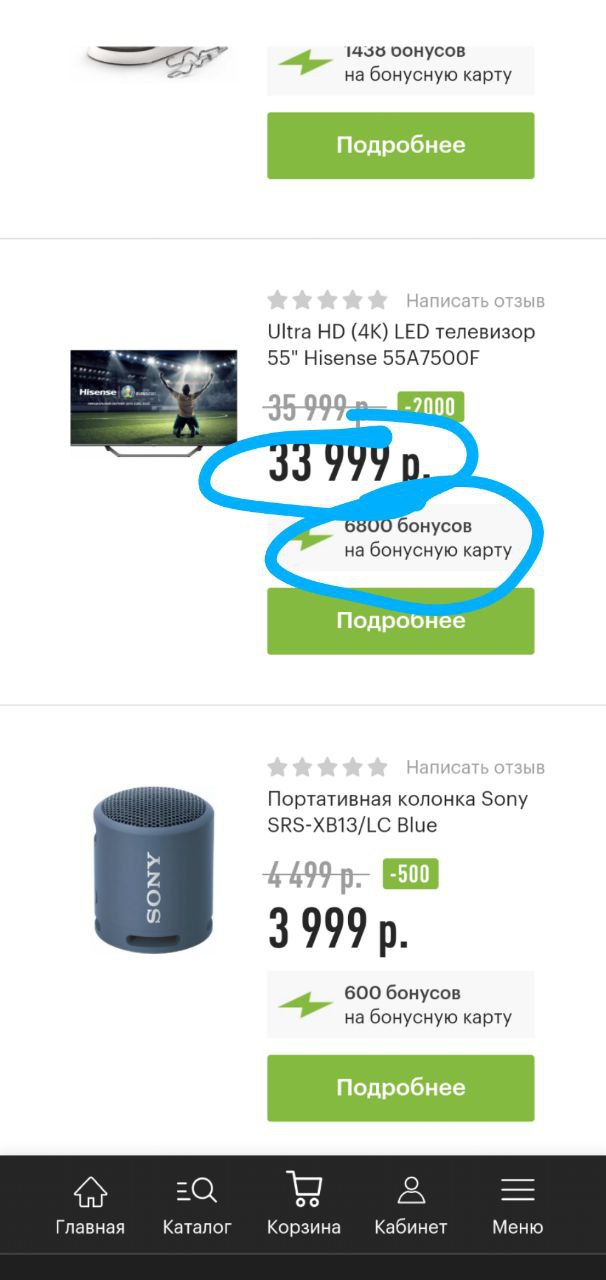Click Подробнее button for Sony SRS-XB13
The height and width of the screenshot is (1280, 606).
pos(401,1088)
